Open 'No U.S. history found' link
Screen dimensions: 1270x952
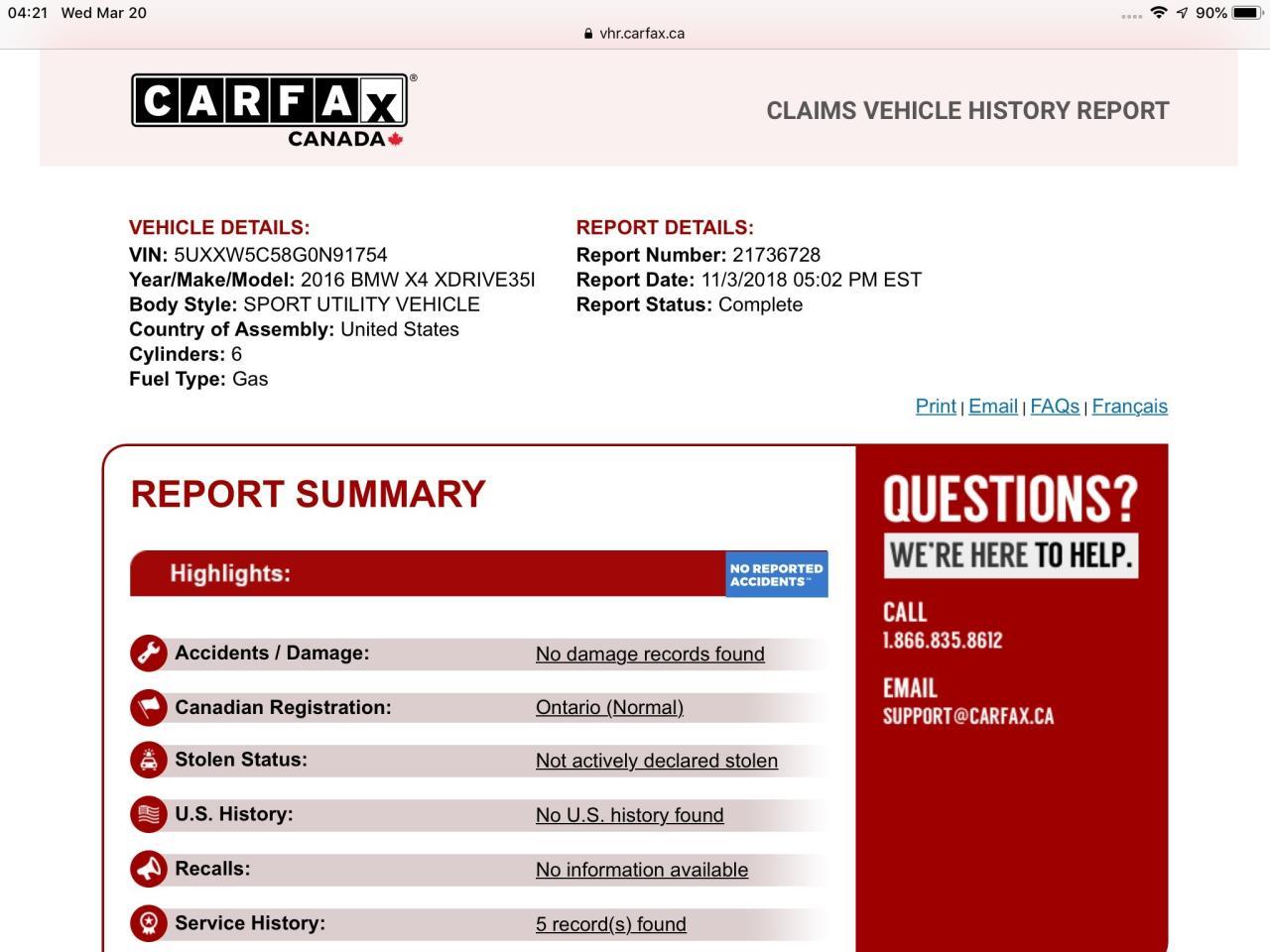click(629, 815)
